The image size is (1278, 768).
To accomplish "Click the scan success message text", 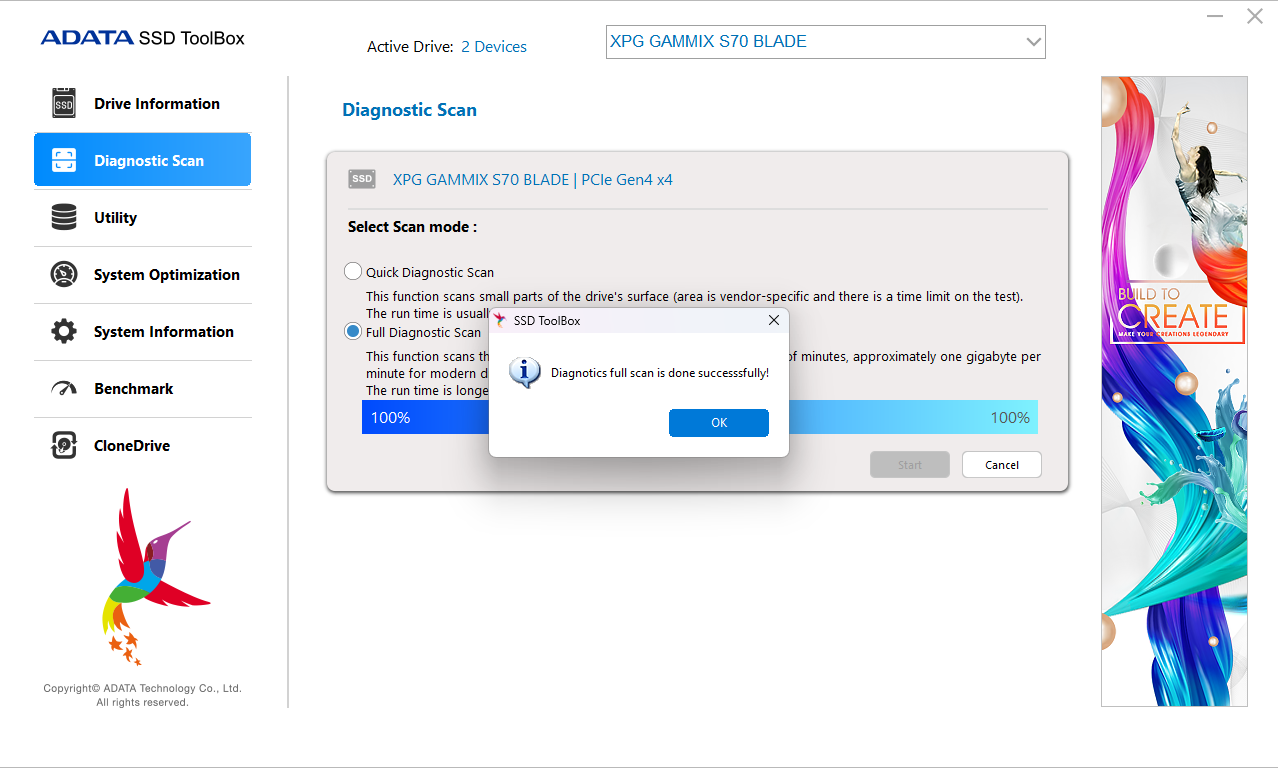I will tap(660, 373).
